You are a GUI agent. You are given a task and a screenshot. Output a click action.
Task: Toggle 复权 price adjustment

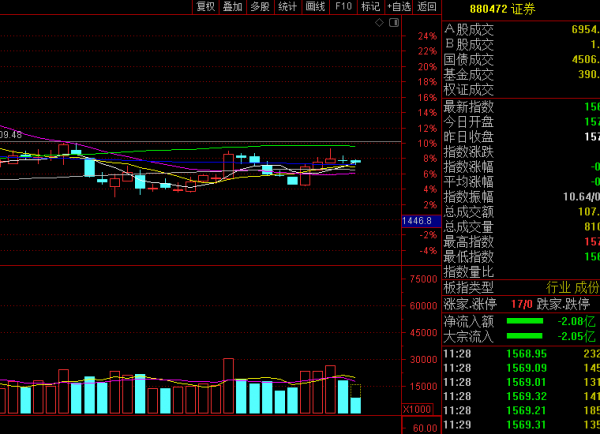pyautogui.click(x=206, y=6)
